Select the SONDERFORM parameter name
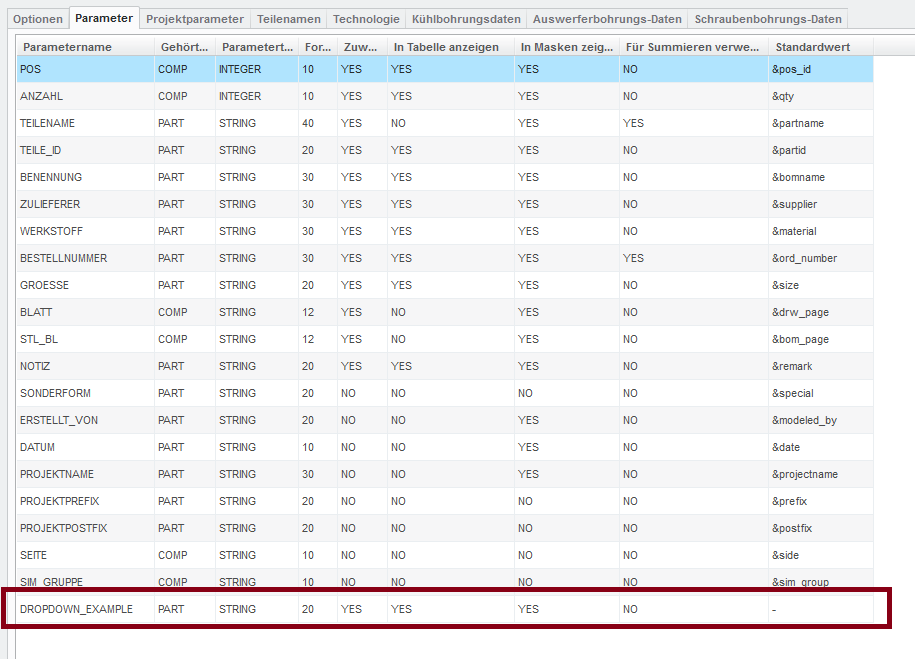The width and height of the screenshot is (915, 659). click(x=85, y=393)
